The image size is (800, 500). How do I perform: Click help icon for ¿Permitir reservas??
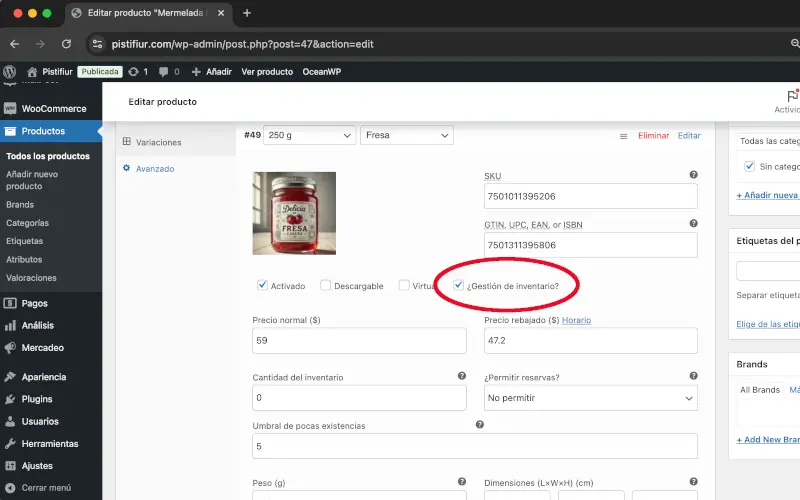pos(693,376)
